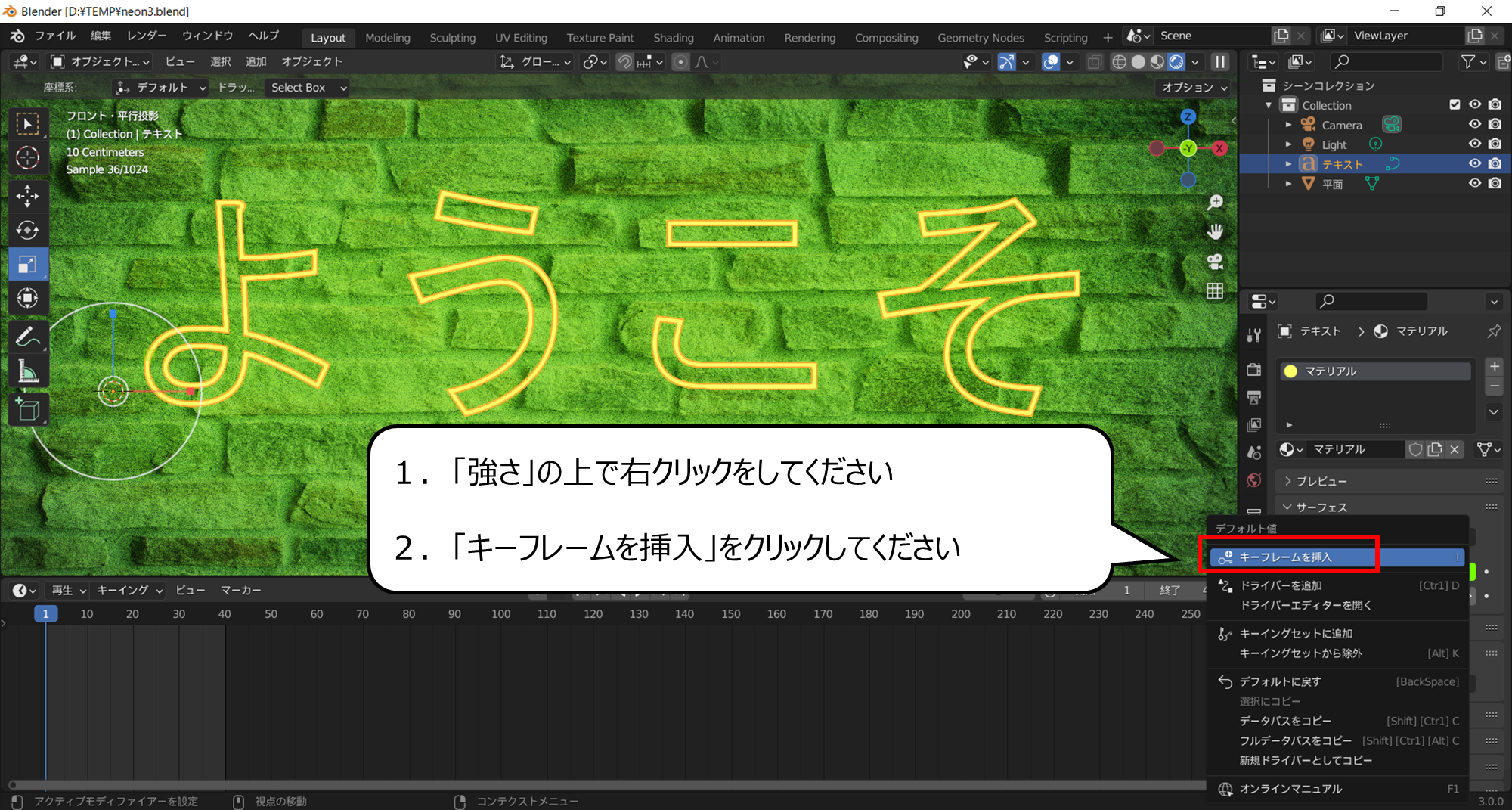This screenshot has height=810, width=1512.
Task: Select the Add Cube tool
Action: [28, 410]
